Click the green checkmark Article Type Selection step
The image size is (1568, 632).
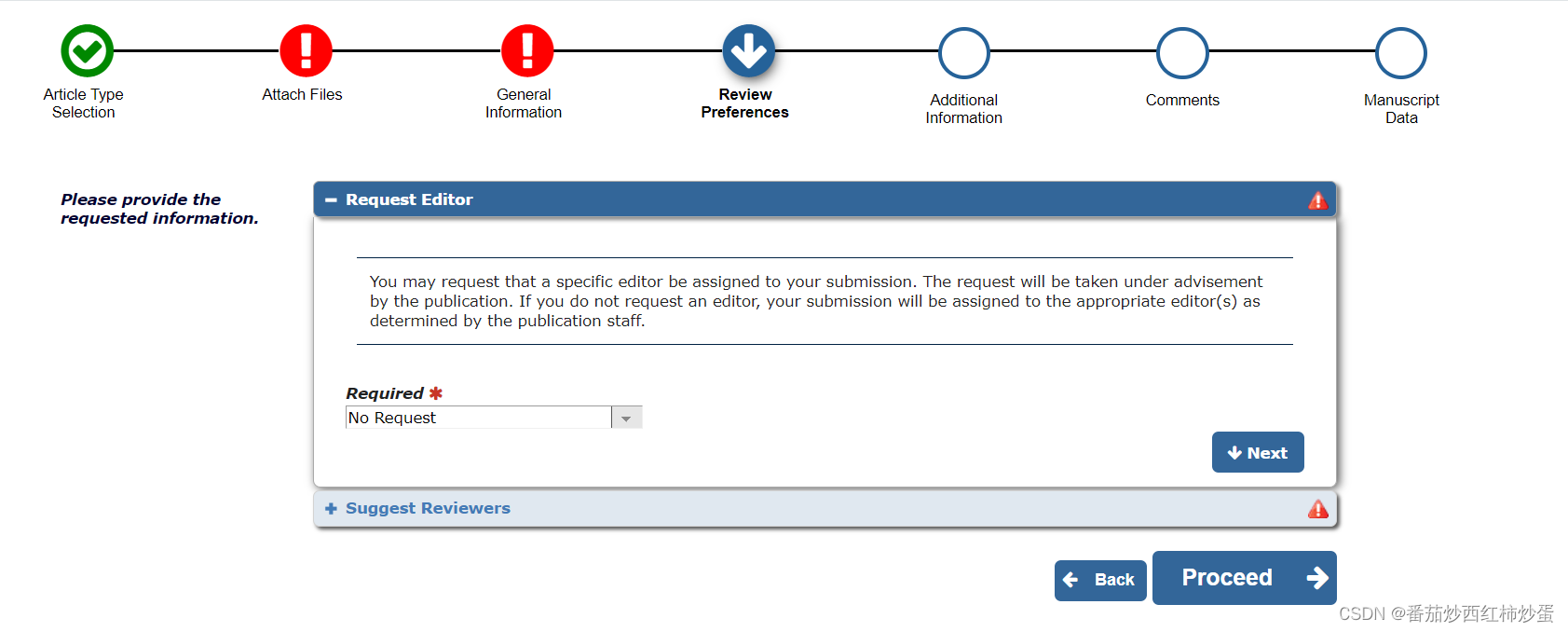click(x=87, y=50)
